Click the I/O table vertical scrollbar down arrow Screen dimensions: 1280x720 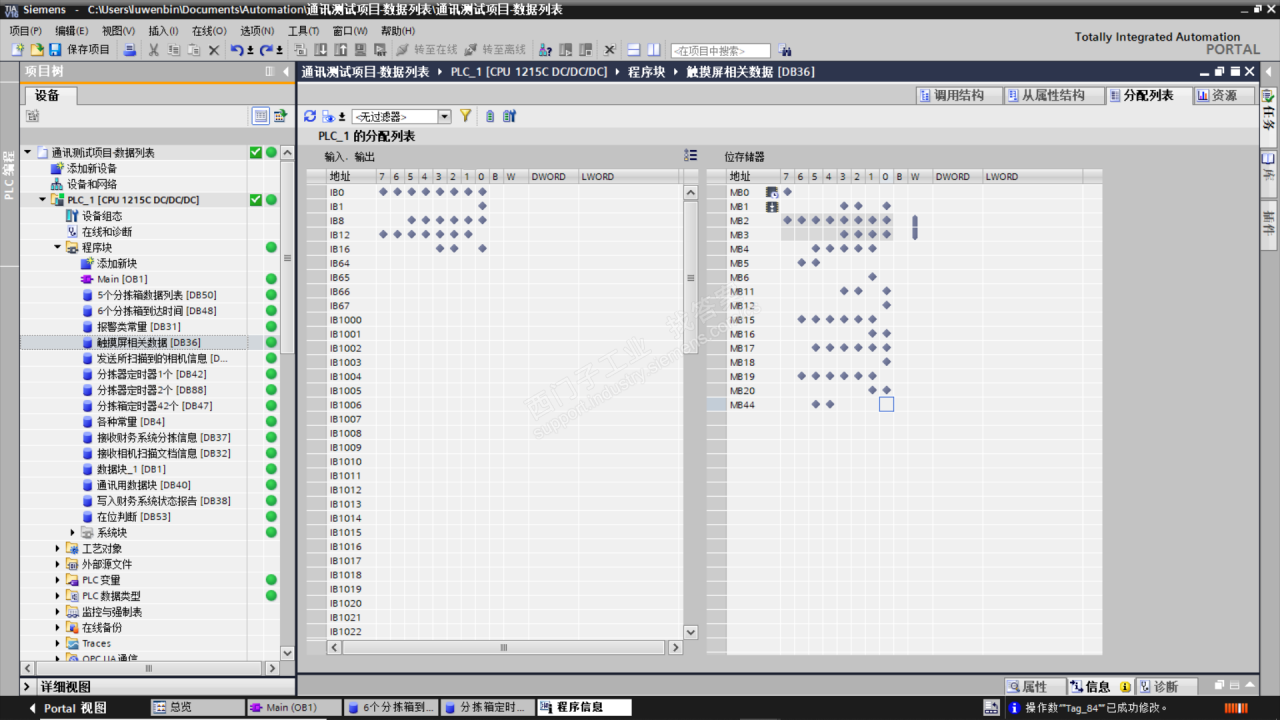coord(690,632)
